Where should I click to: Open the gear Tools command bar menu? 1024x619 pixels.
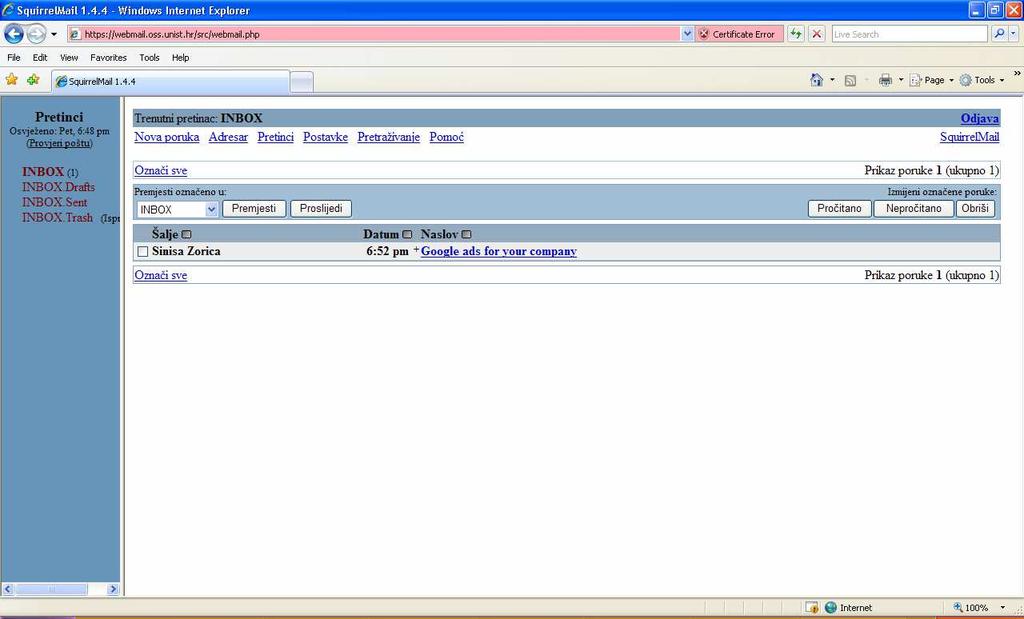click(982, 80)
